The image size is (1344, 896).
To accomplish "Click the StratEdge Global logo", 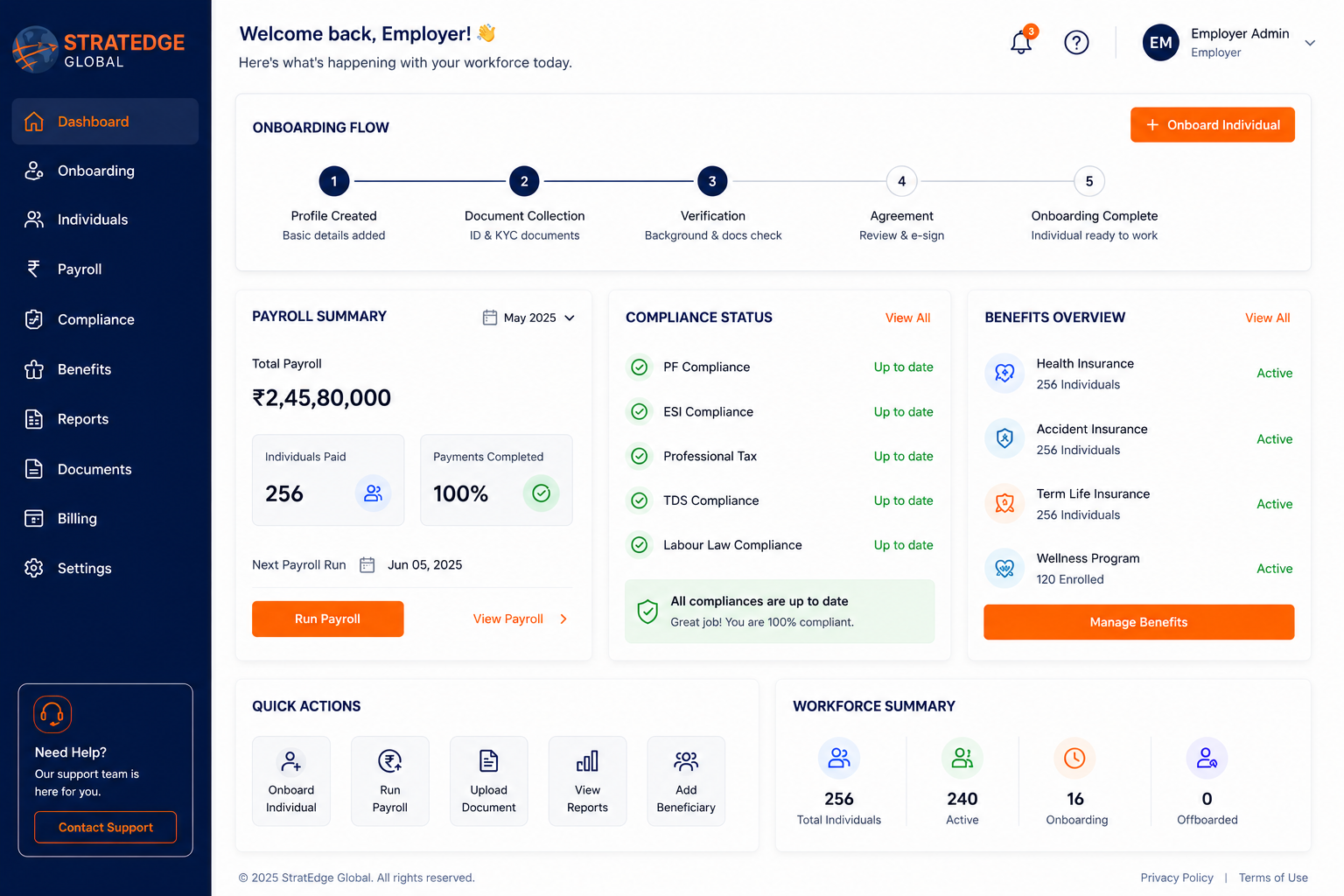I will (x=98, y=50).
